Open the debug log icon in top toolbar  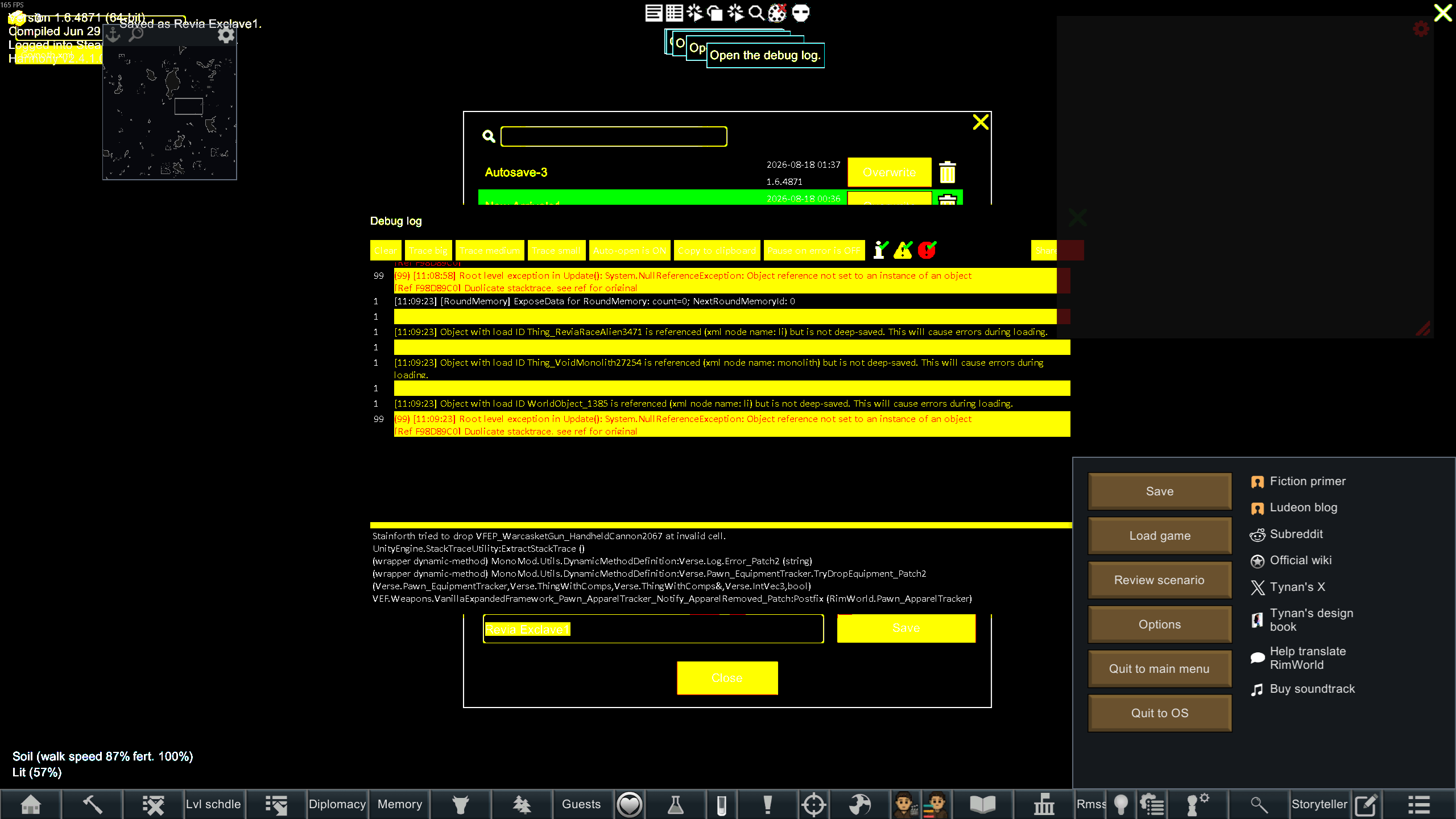click(653, 13)
